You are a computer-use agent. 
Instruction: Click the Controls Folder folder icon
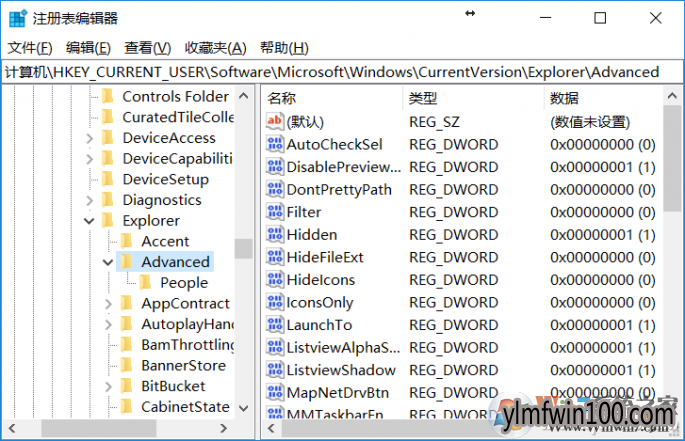coord(108,96)
